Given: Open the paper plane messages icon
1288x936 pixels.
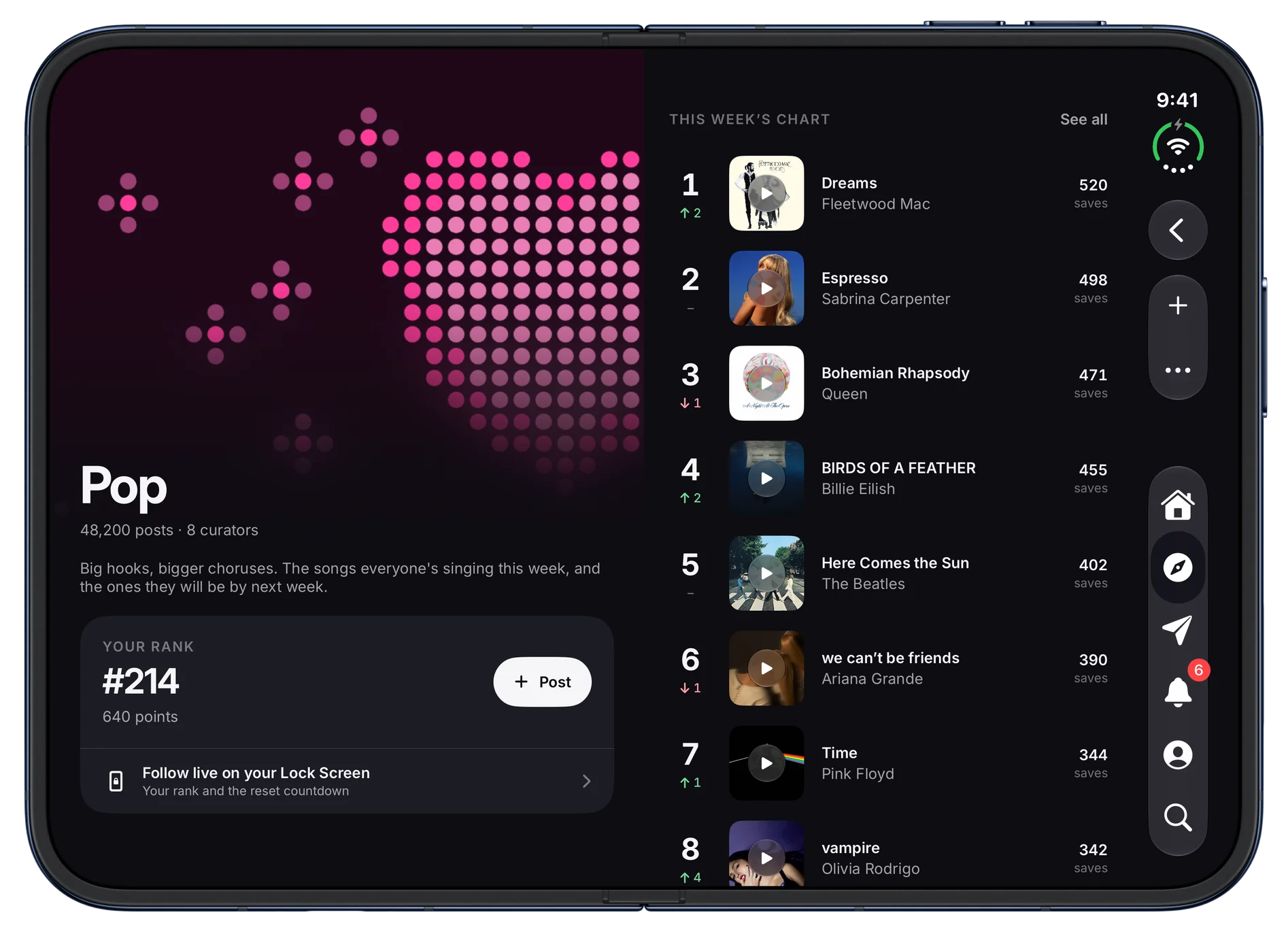Looking at the screenshot, I should pyautogui.click(x=1177, y=630).
